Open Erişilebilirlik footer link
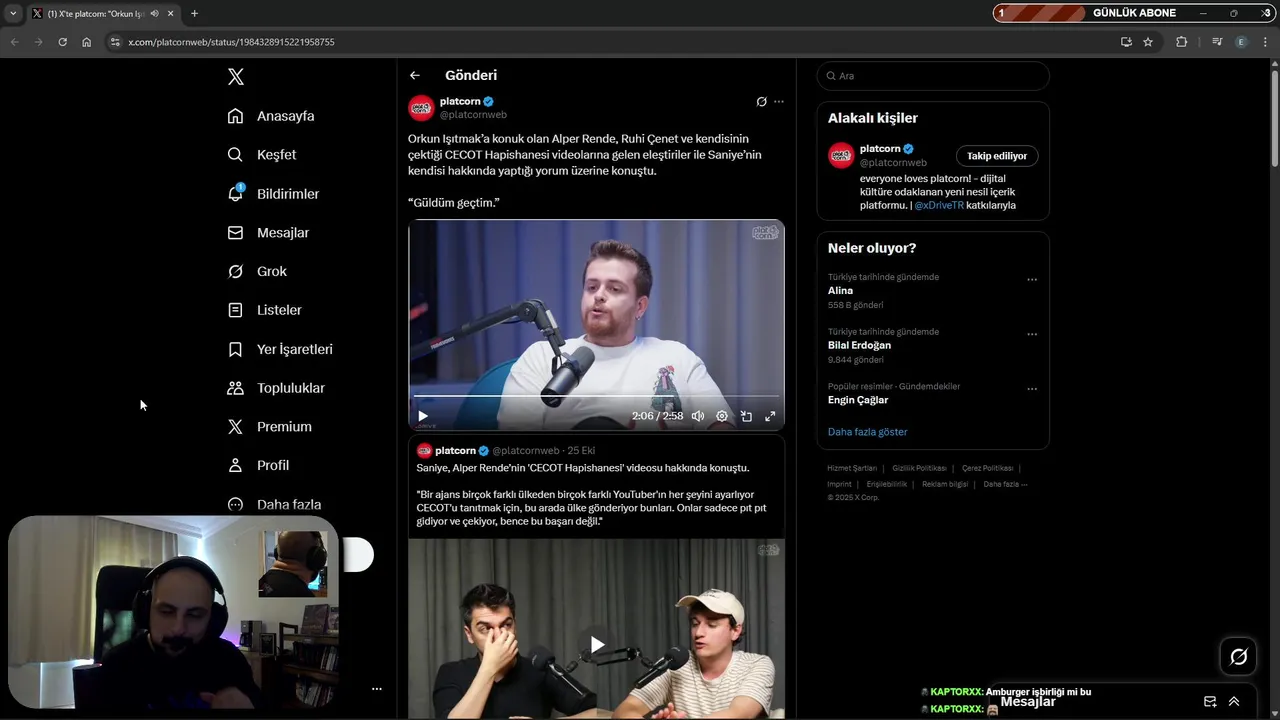This screenshot has width=1280, height=720. 887,484
